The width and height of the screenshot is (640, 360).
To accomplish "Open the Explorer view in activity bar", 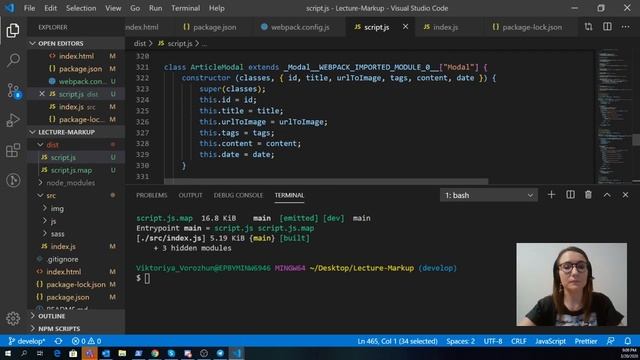I will [x=13, y=30].
